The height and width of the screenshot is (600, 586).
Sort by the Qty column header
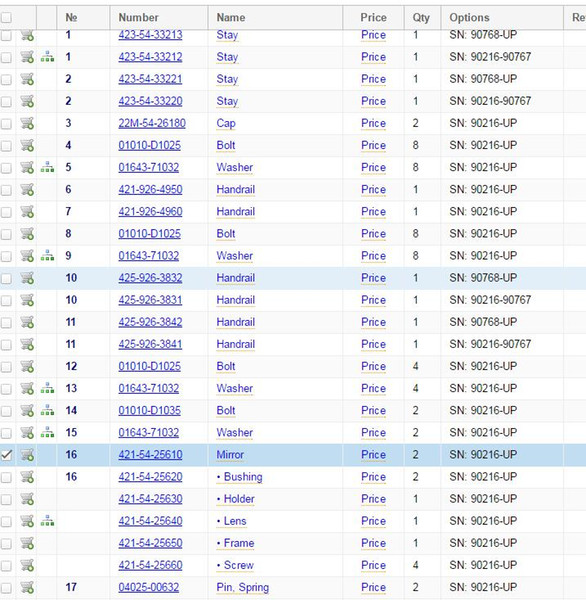coord(421,18)
